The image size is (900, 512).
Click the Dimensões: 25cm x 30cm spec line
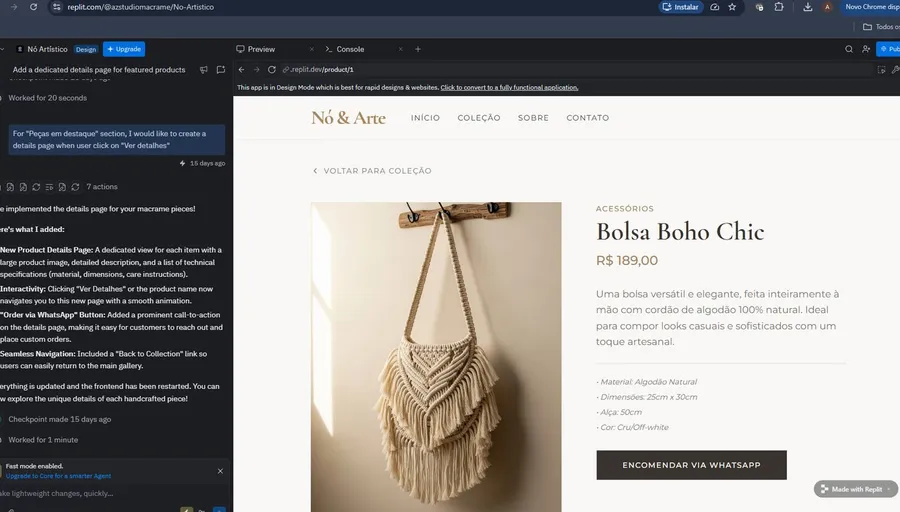(646, 397)
